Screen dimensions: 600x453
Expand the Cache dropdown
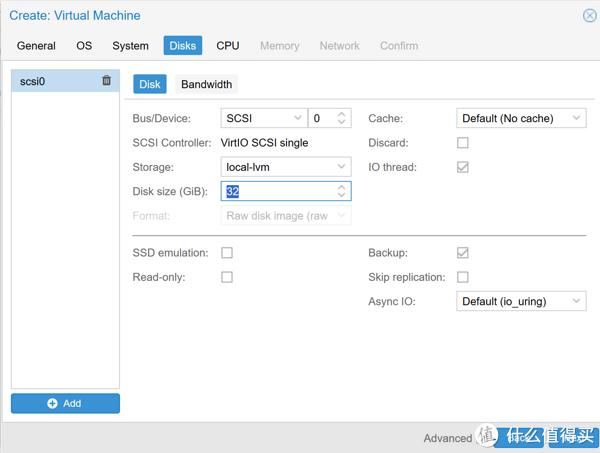click(x=520, y=118)
